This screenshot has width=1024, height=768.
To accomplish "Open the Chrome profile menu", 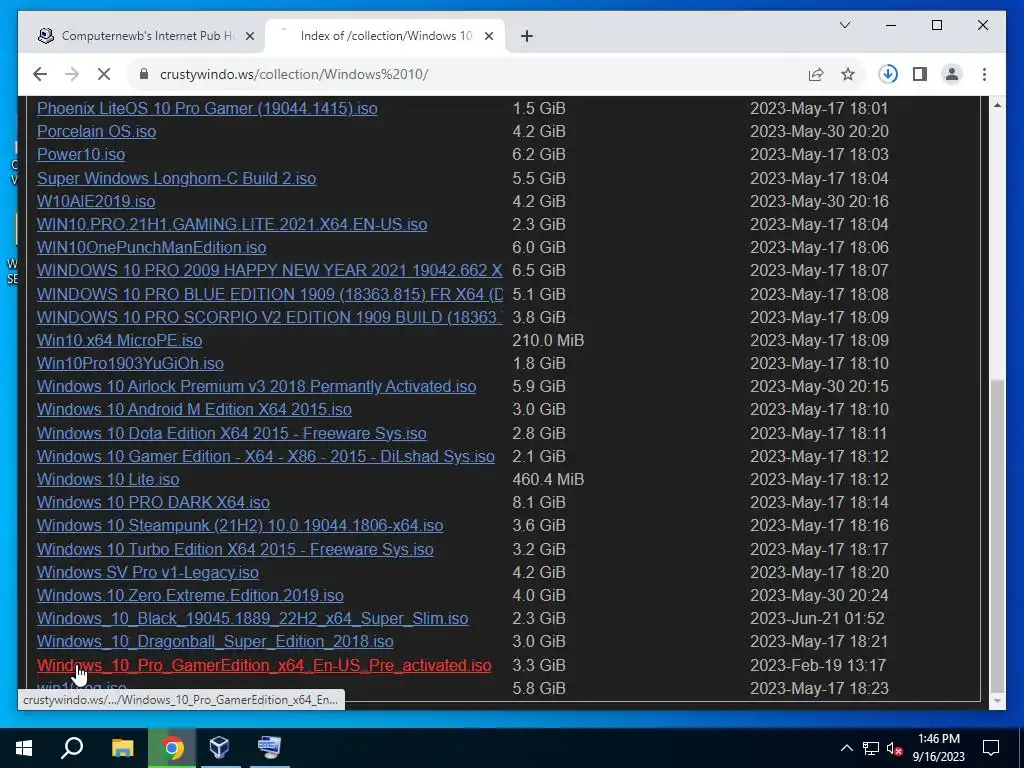I will pyautogui.click(x=952, y=74).
